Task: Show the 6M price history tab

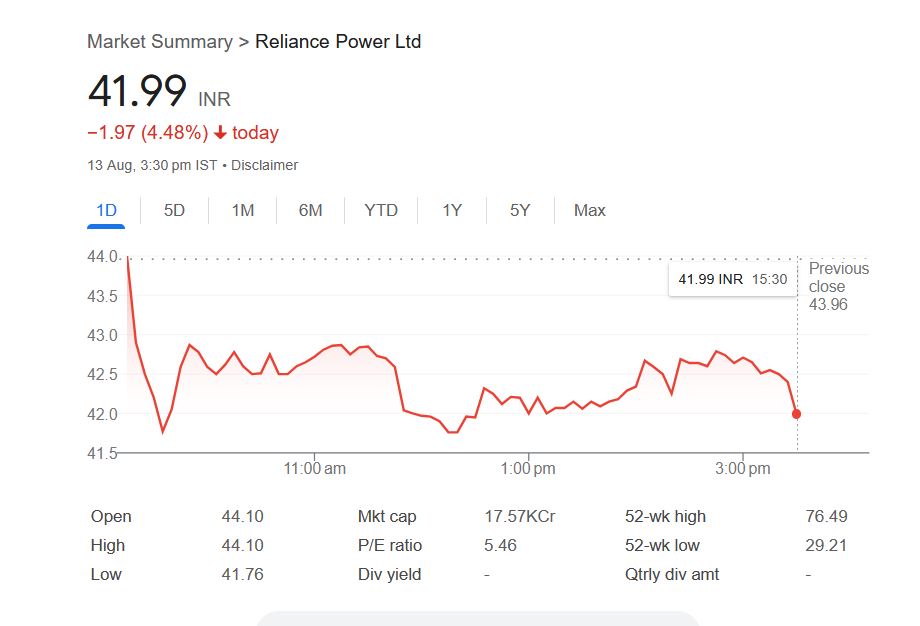Action: 310,210
